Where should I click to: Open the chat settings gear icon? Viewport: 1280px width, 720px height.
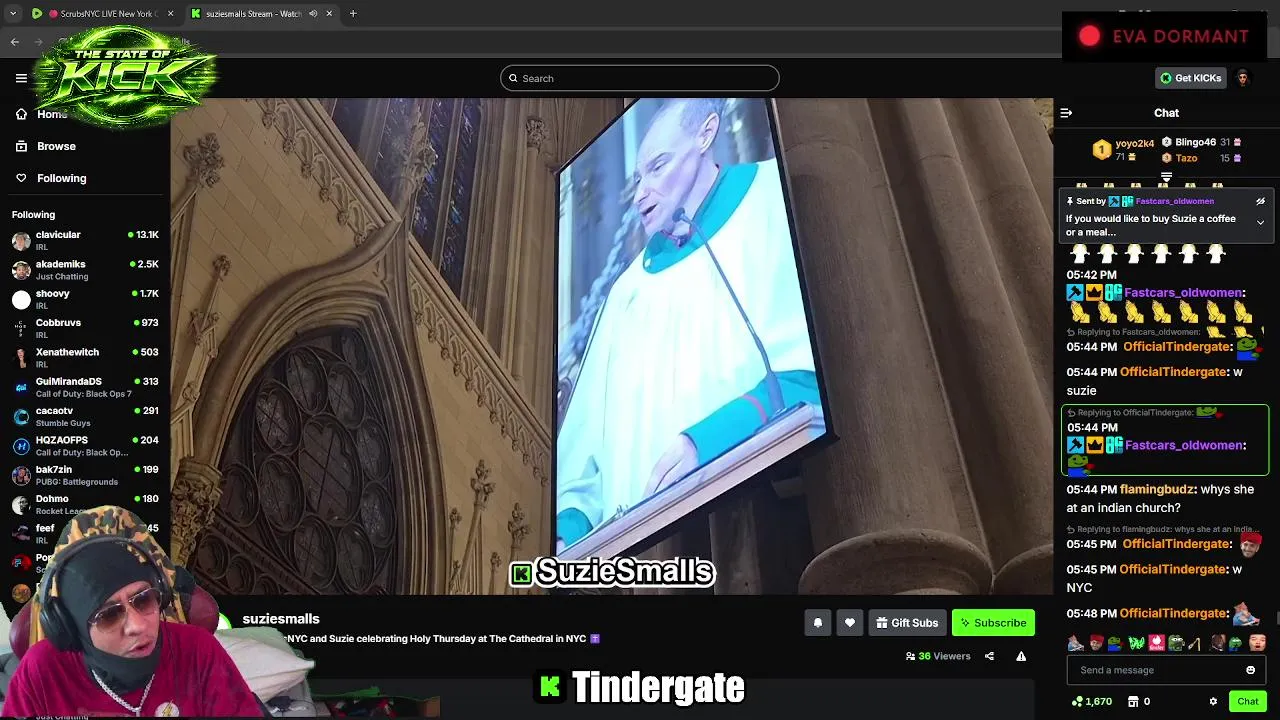pyautogui.click(x=1213, y=701)
